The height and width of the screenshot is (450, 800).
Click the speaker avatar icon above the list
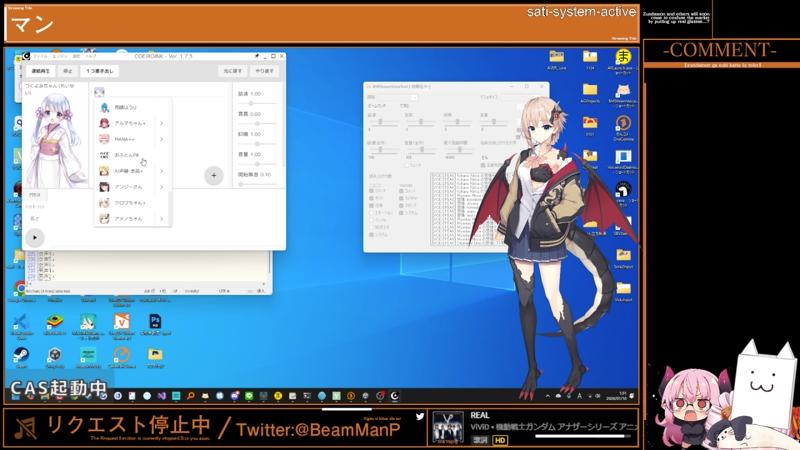point(99,92)
